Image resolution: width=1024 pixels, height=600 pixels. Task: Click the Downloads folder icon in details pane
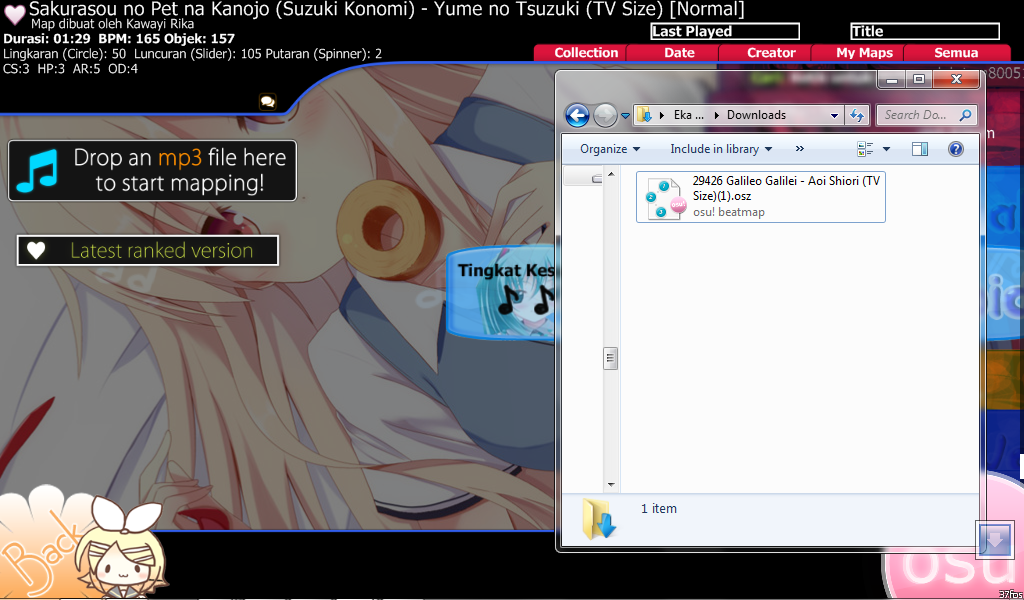(599, 518)
